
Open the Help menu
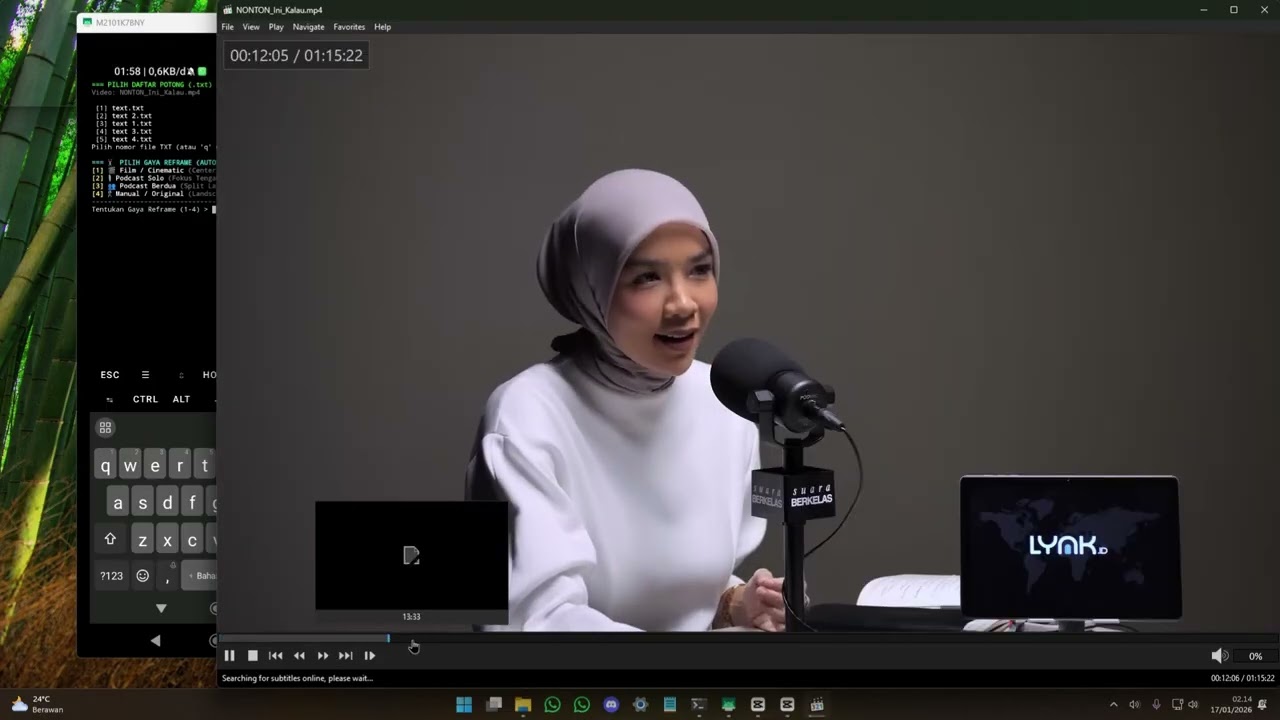[382, 27]
